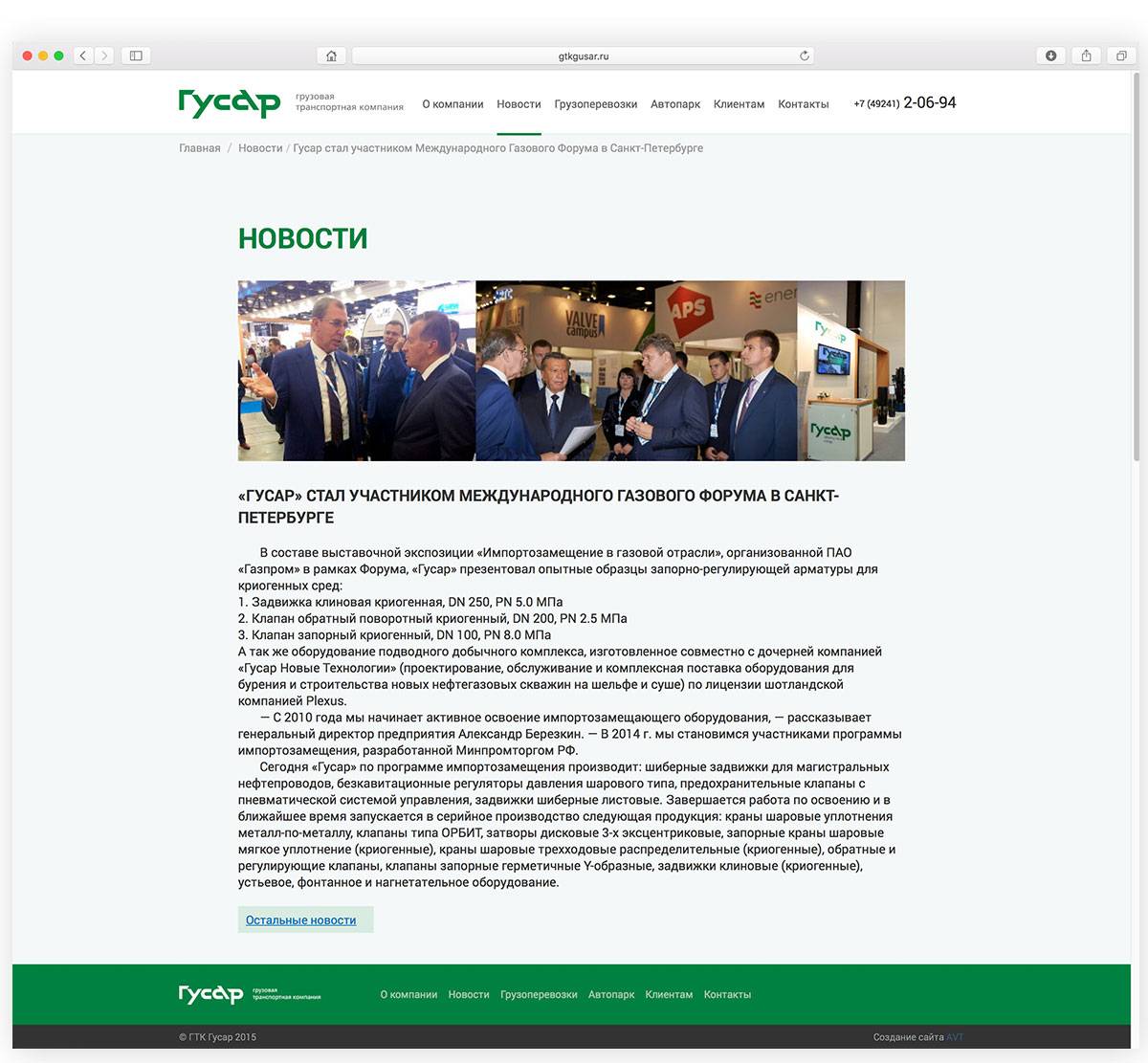
Task: Close the Safari window with the red button
Action: 27,55
